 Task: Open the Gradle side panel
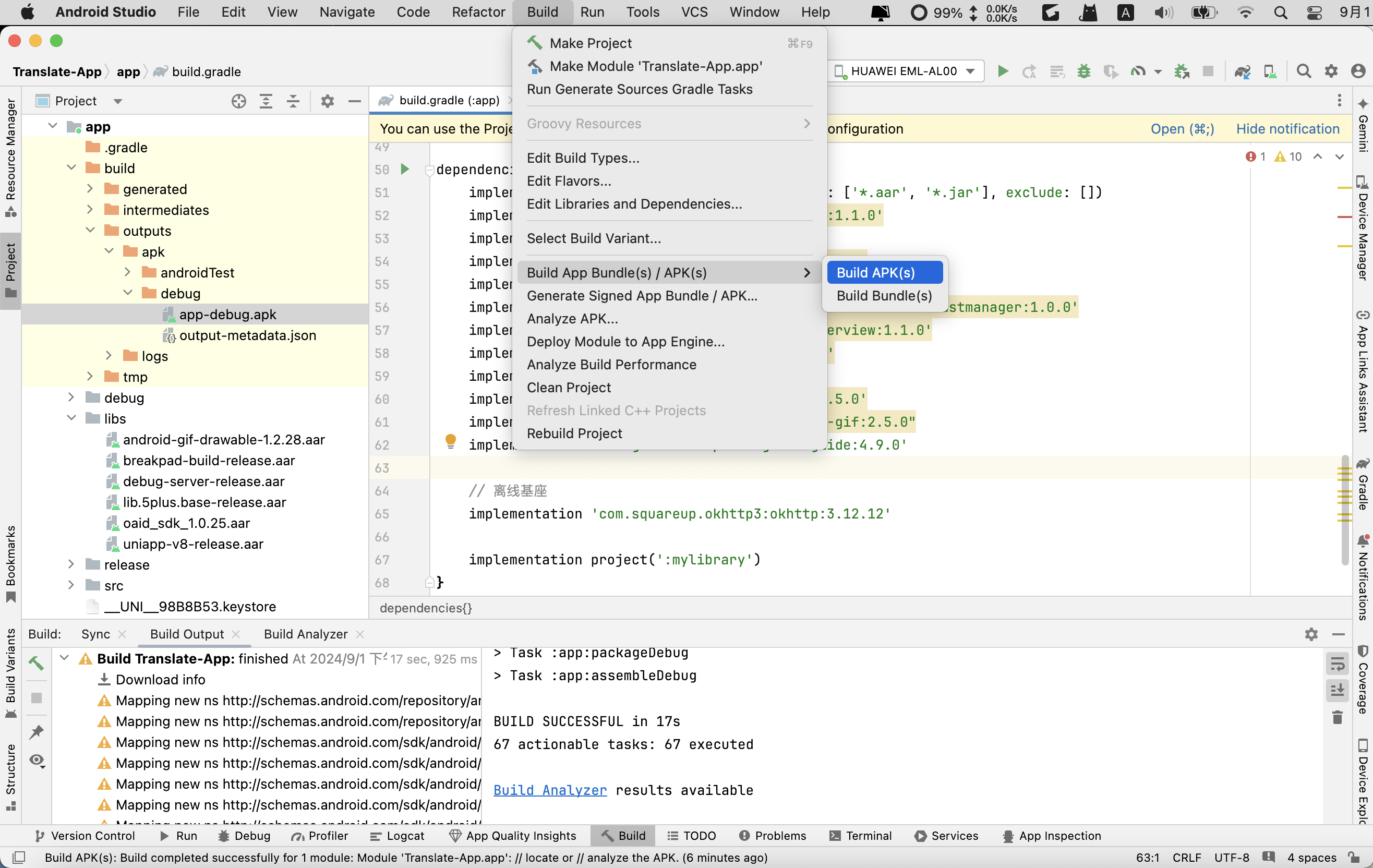1363,484
